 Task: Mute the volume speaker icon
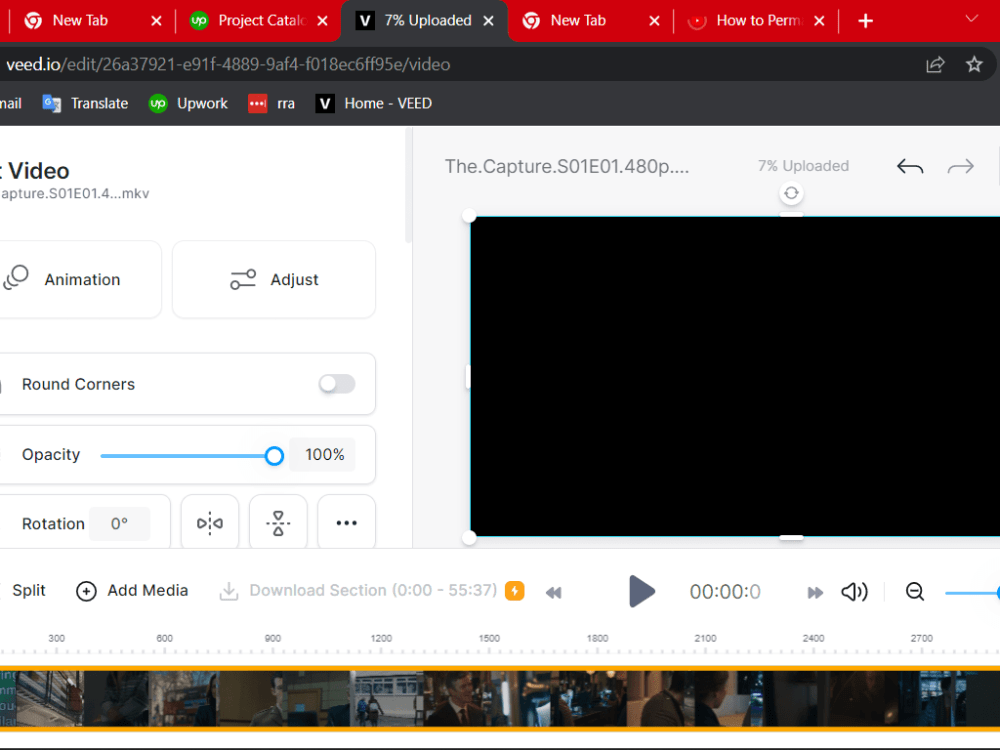[x=854, y=592]
